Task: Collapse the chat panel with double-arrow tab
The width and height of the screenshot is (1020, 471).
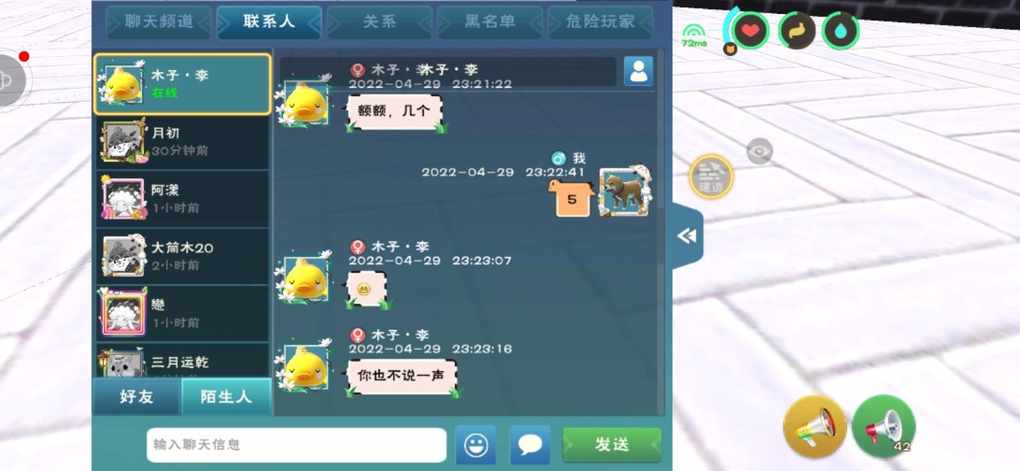Action: tap(687, 236)
